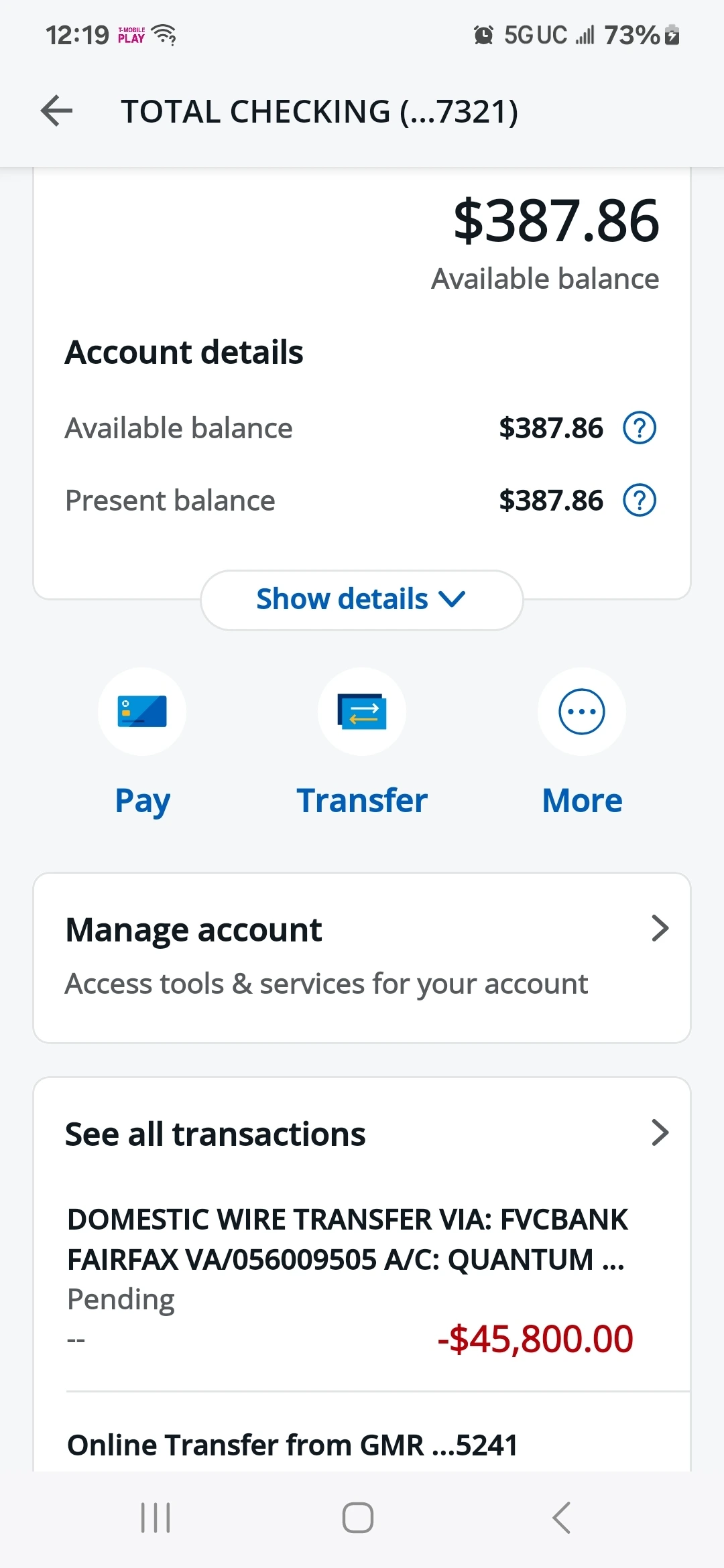
Task: Tap Android system back button
Action: pos(562,1518)
